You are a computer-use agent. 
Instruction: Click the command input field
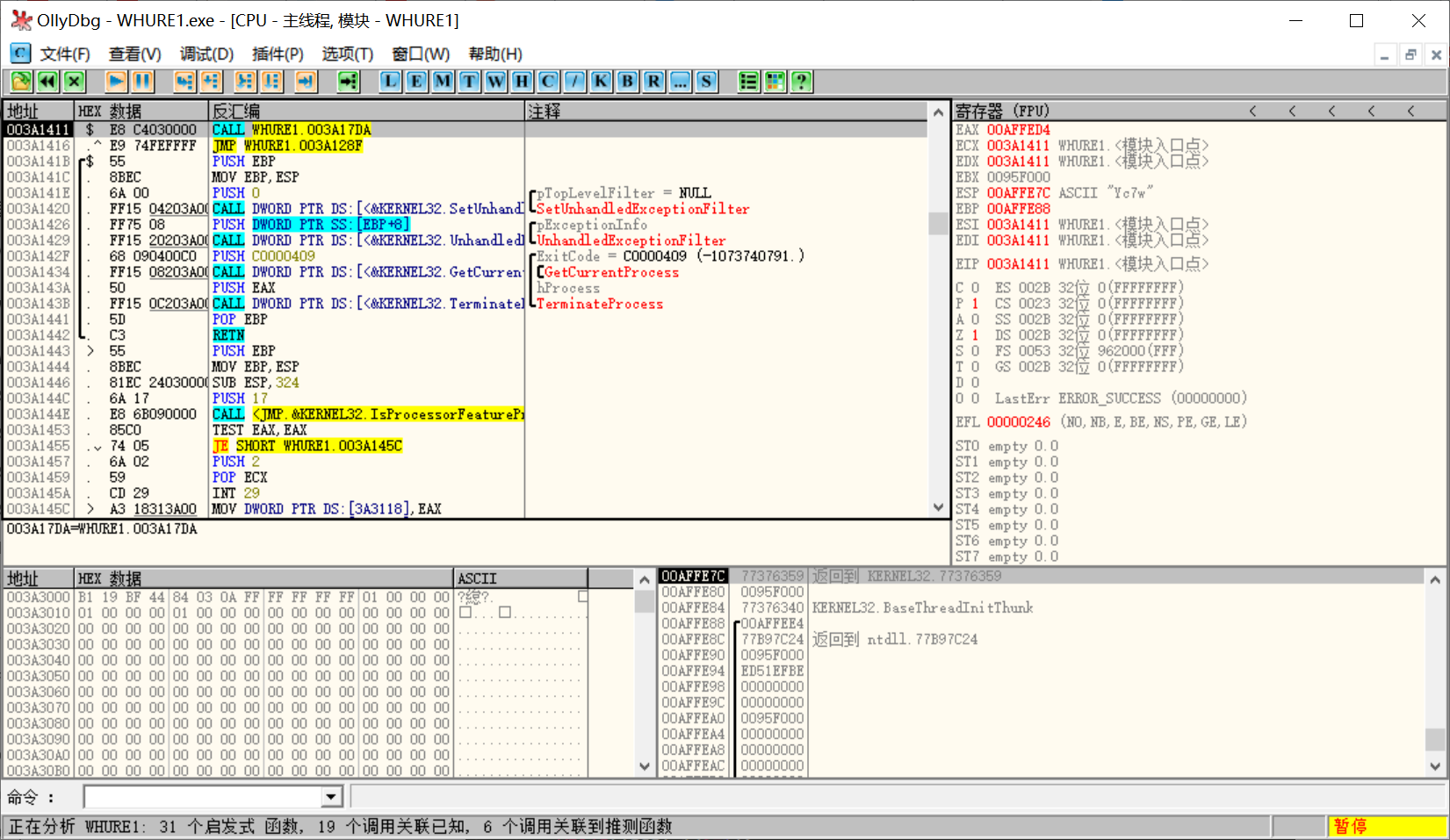tap(203, 797)
